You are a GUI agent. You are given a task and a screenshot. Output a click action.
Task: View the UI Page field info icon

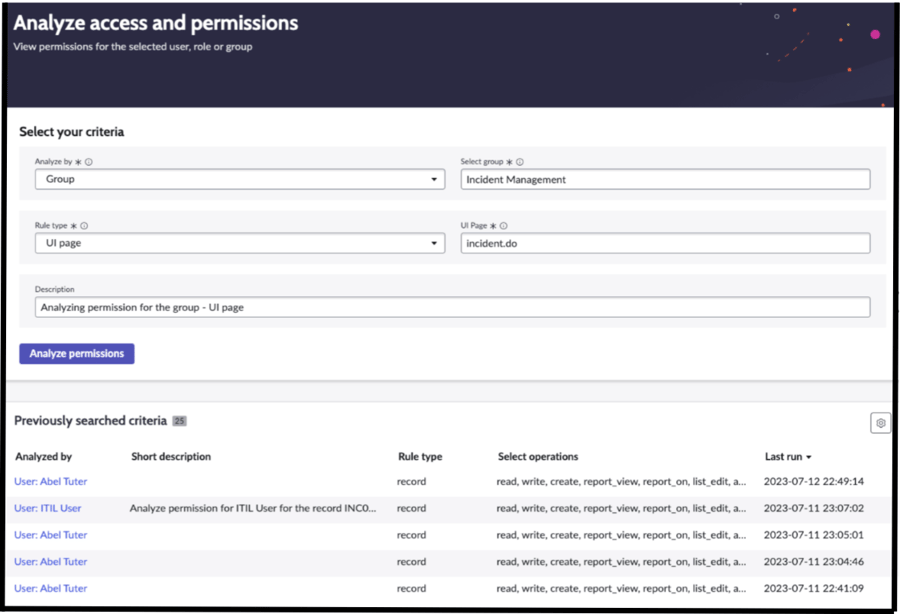tap(503, 225)
